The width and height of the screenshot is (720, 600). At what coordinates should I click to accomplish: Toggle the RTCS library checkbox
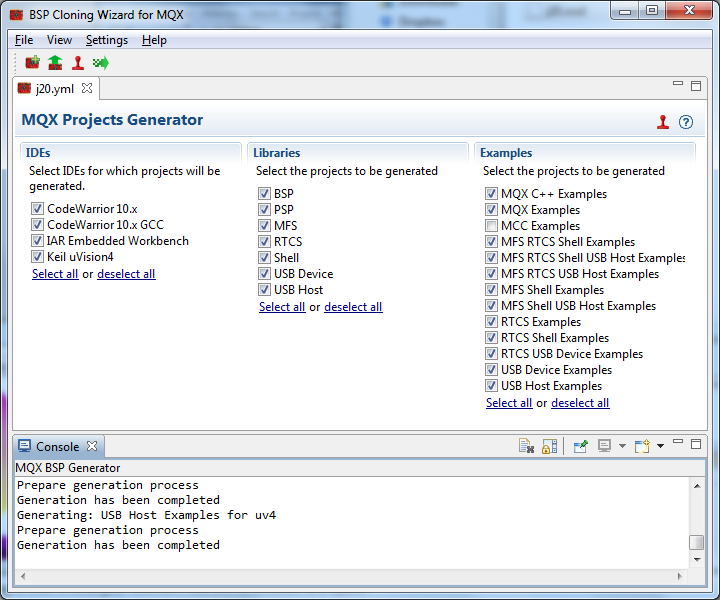pos(264,241)
